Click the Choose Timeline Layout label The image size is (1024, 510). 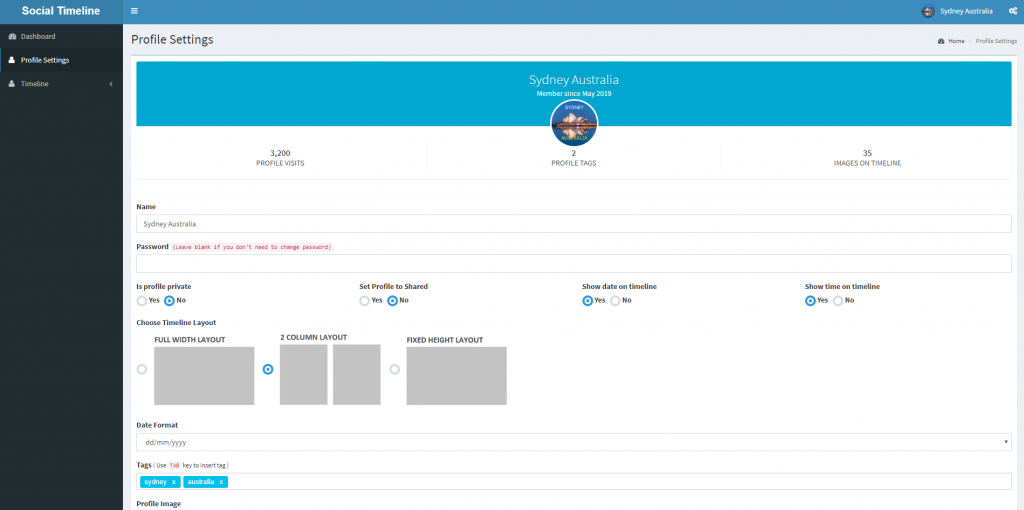[176, 323]
